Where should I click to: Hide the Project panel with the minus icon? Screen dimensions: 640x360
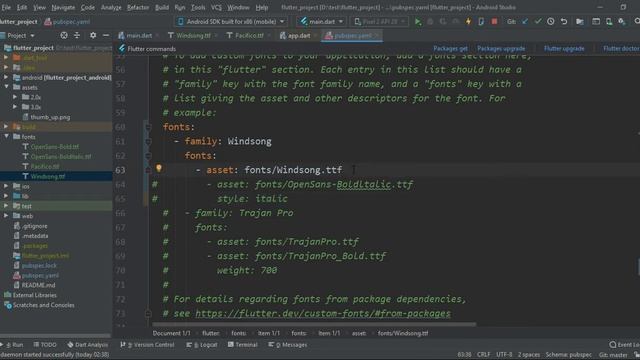point(106,36)
